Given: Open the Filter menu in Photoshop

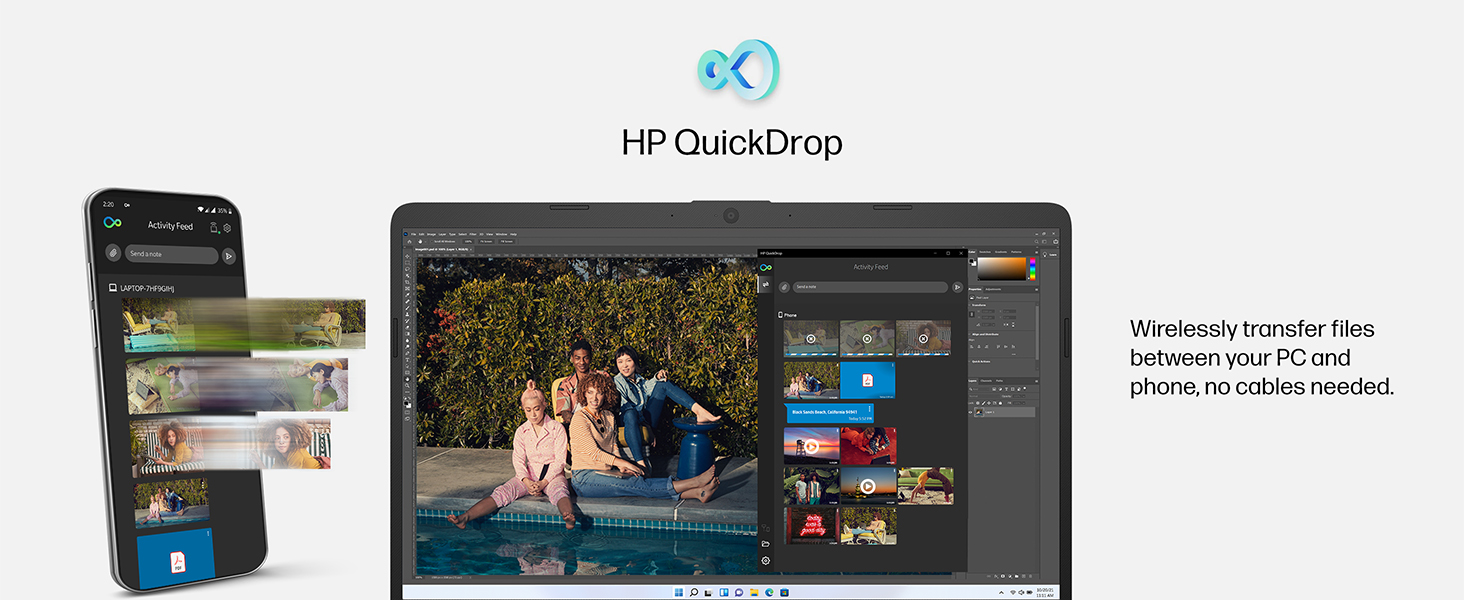Looking at the screenshot, I should [x=474, y=234].
